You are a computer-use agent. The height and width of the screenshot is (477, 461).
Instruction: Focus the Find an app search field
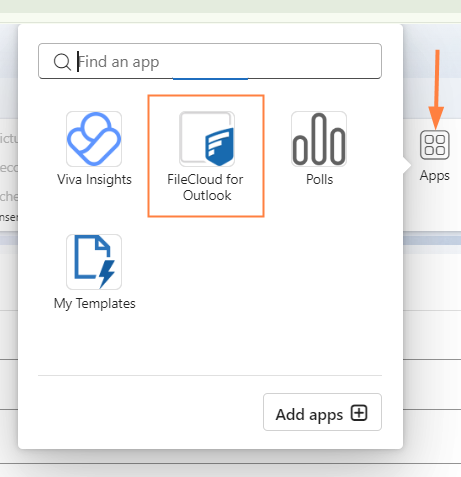pyautogui.click(x=210, y=61)
